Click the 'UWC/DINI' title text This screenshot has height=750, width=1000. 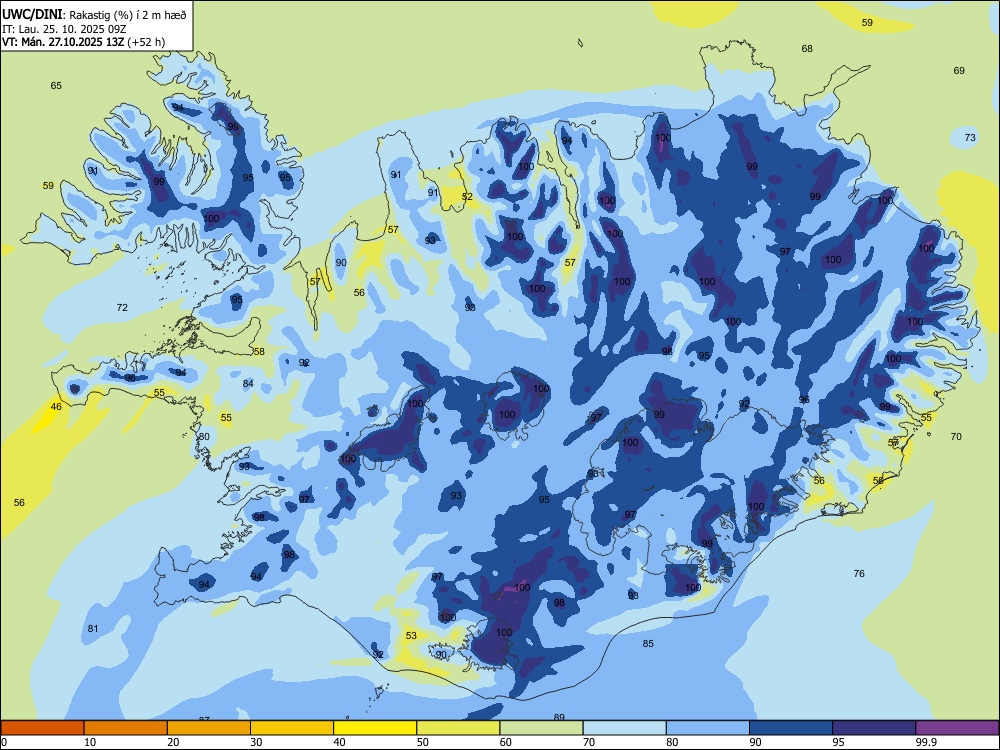point(32,13)
